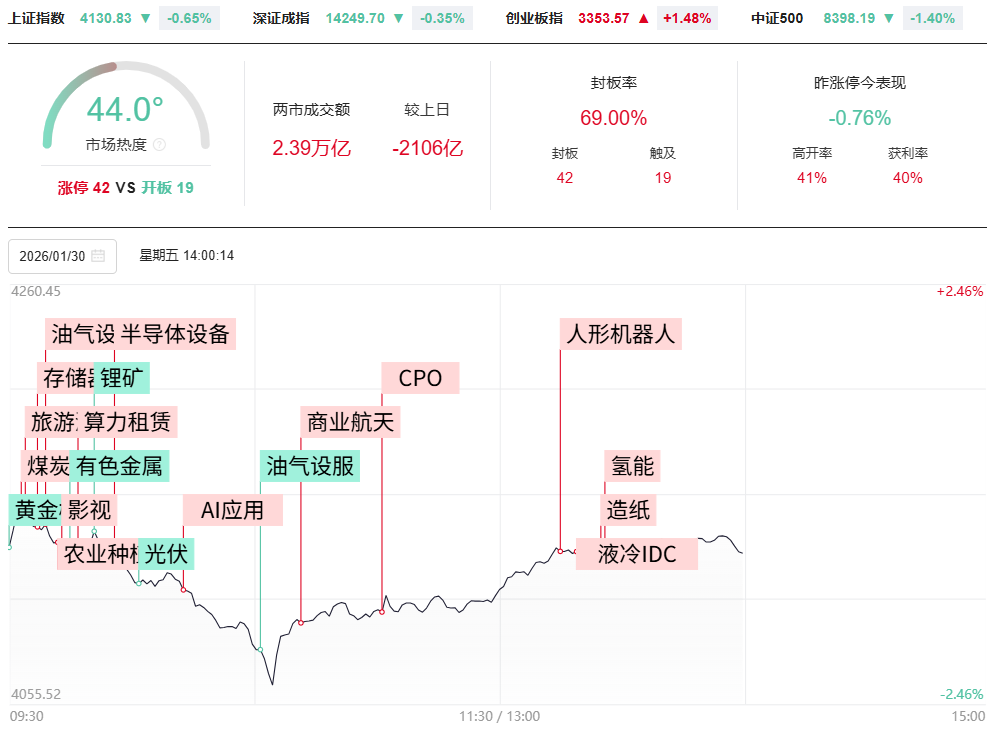The width and height of the screenshot is (998, 733).
Task: Click the 开板 19 count link
Action: 167,187
